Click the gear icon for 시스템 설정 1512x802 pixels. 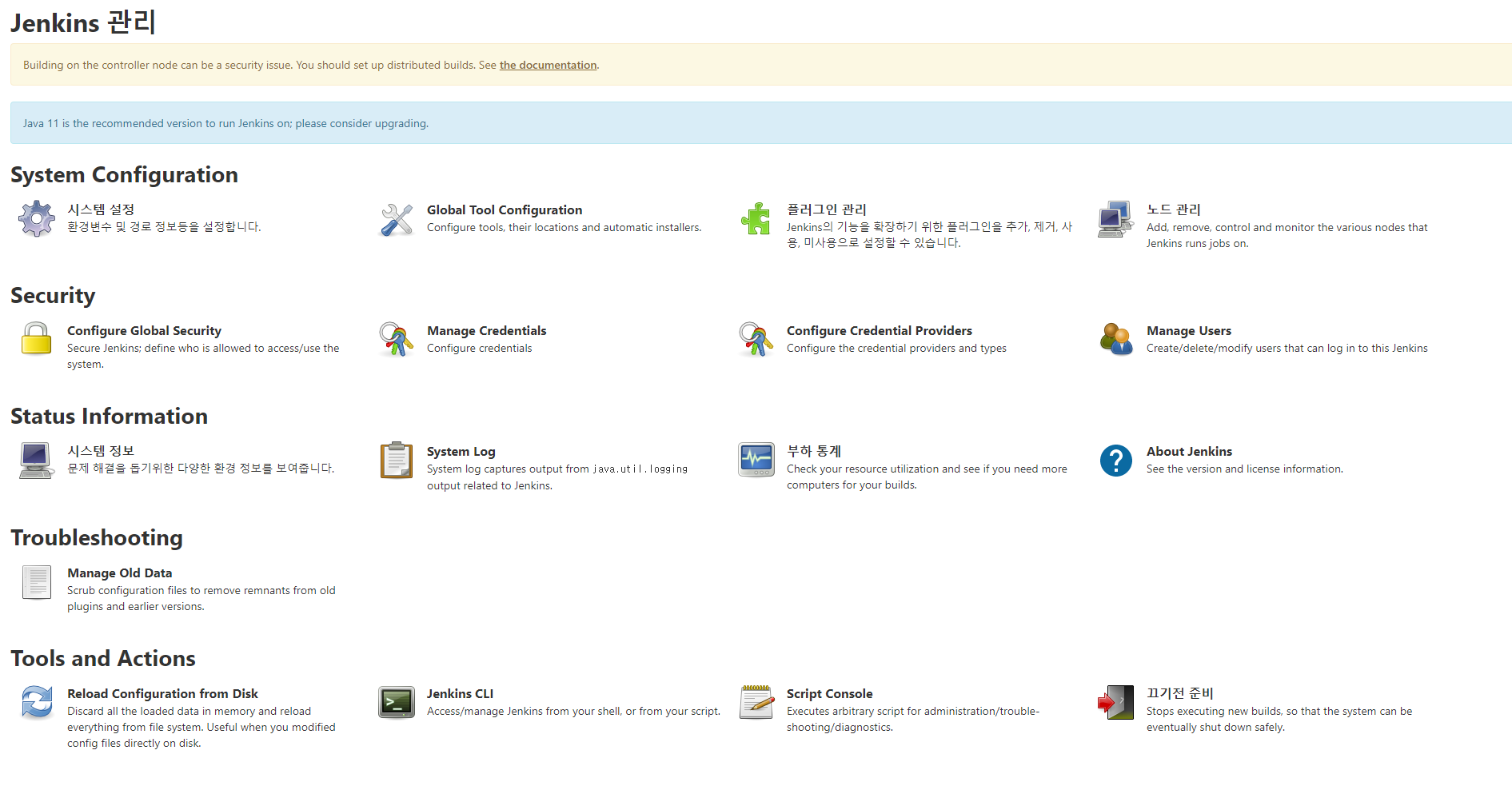37,219
